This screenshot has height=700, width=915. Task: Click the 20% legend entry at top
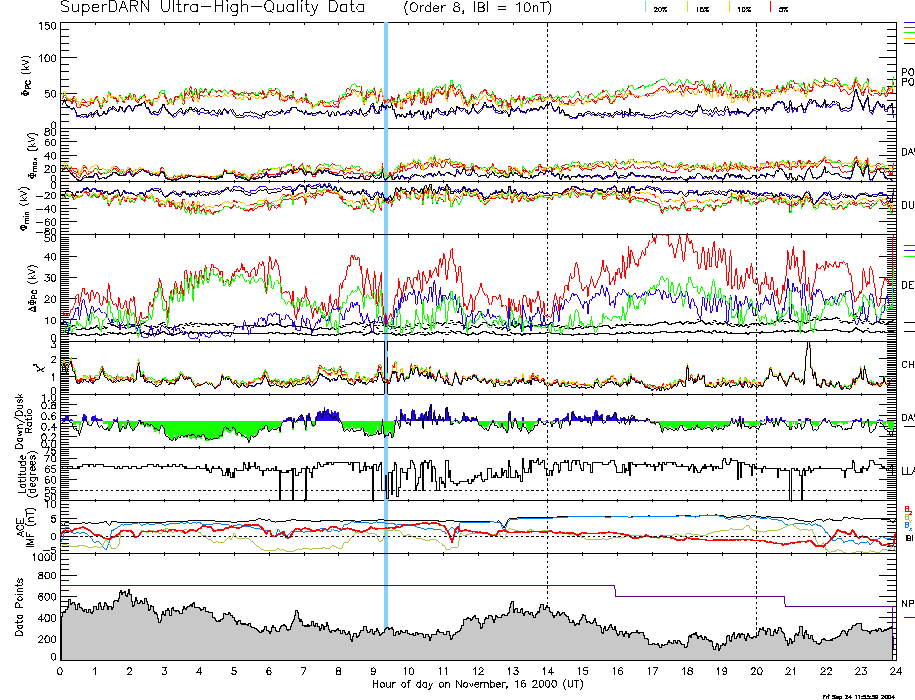point(660,8)
